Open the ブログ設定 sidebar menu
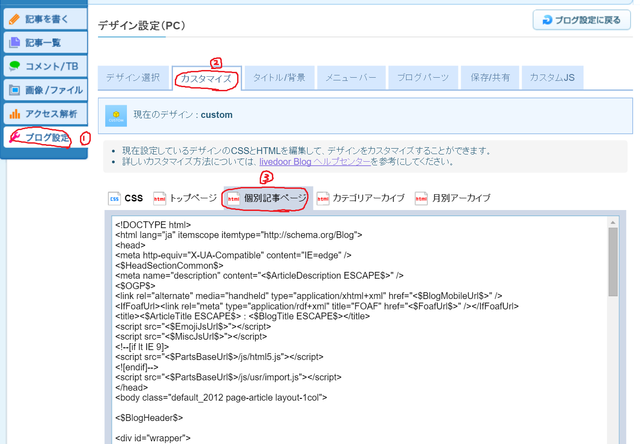This screenshot has width=640, height=444. coord(45,137)
